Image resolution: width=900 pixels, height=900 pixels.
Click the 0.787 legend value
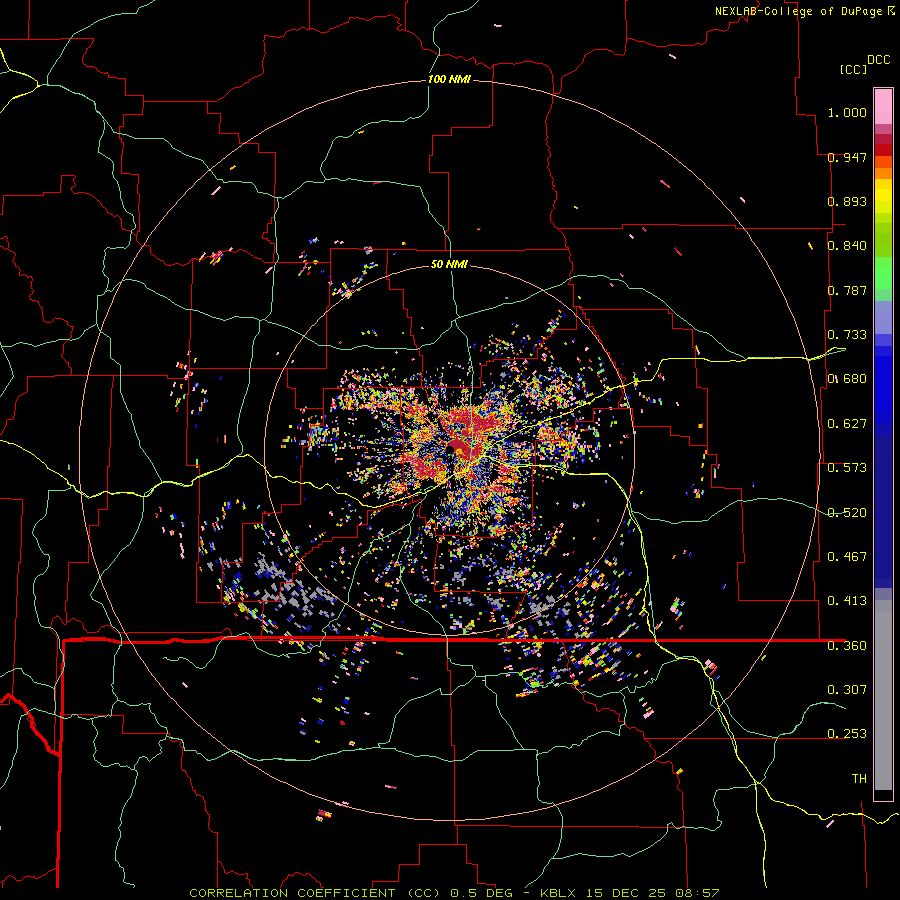[x=847, y=290]
